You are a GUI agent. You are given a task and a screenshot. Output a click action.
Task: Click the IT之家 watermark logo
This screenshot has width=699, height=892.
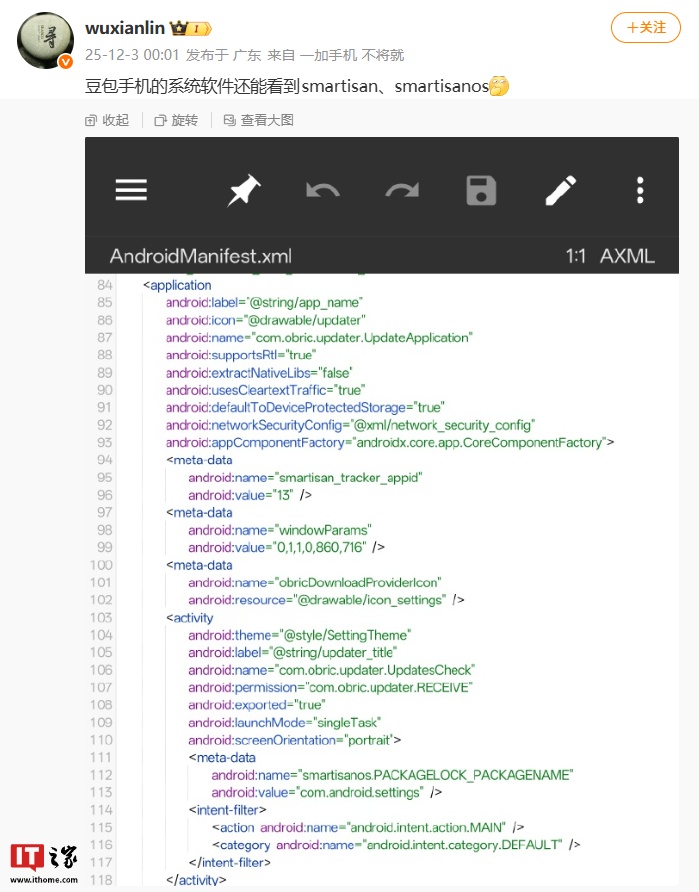pos(44,861)
